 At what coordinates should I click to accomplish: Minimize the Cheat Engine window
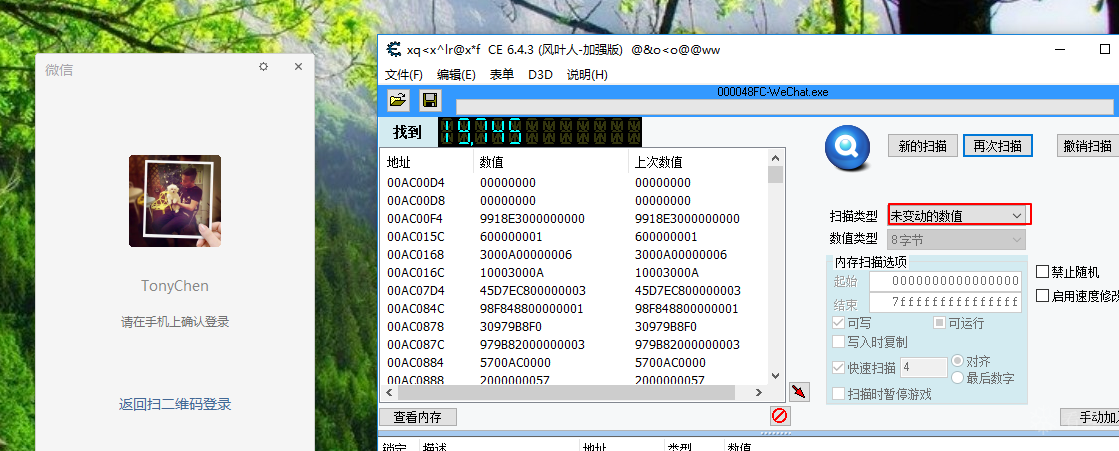tap(1062, 49)
